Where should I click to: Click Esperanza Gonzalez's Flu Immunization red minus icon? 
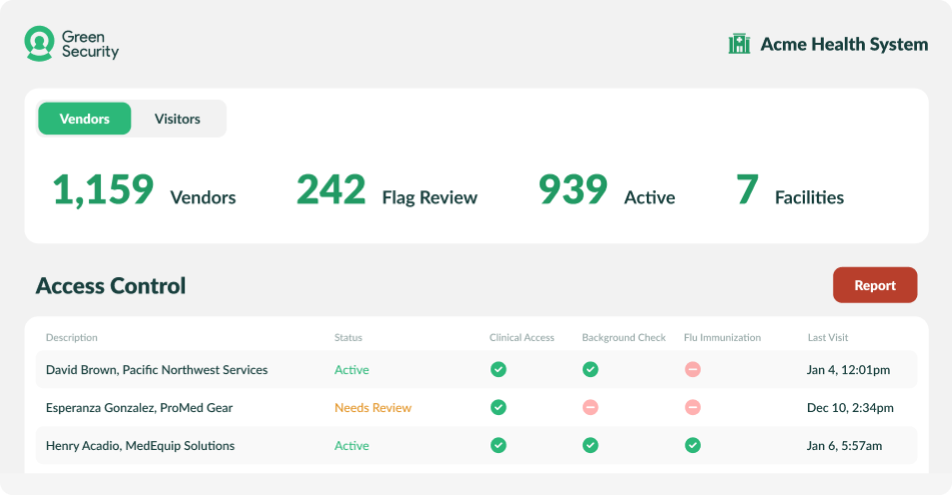coord(692,408)
